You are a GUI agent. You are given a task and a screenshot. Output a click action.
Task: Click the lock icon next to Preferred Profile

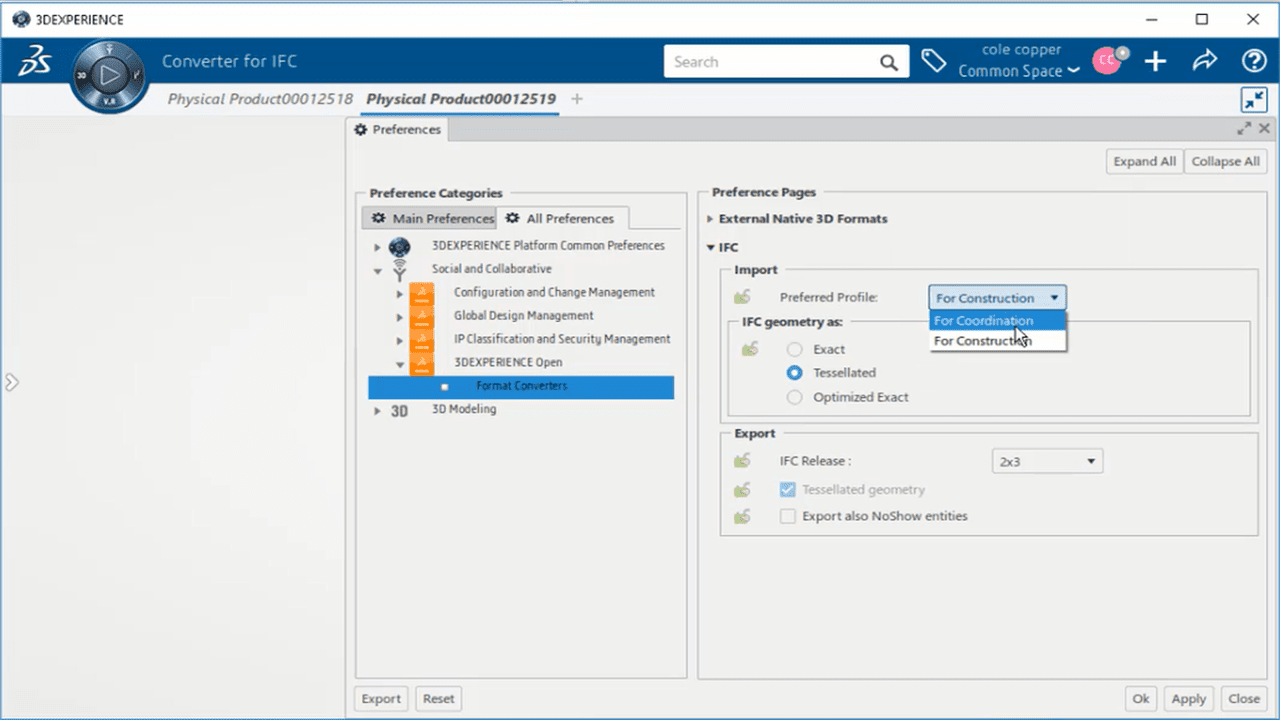(742, 297)
